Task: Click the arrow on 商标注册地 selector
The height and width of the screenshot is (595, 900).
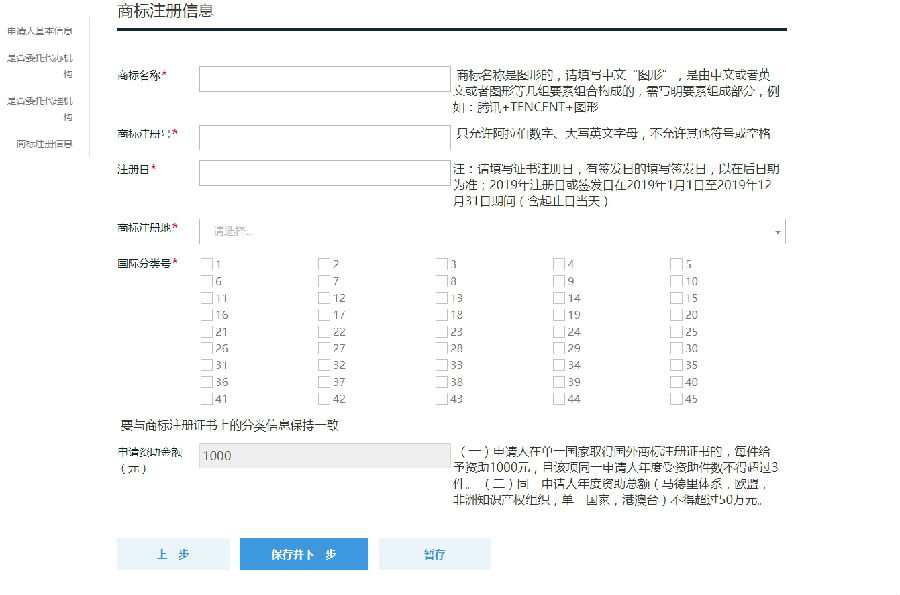Action: pos(777,232)
